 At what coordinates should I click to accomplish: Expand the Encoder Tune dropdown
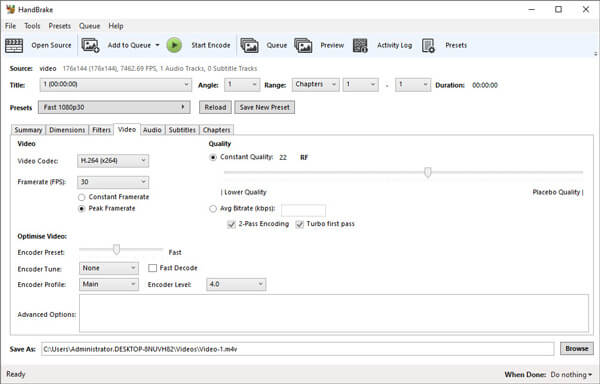[109, 268]
